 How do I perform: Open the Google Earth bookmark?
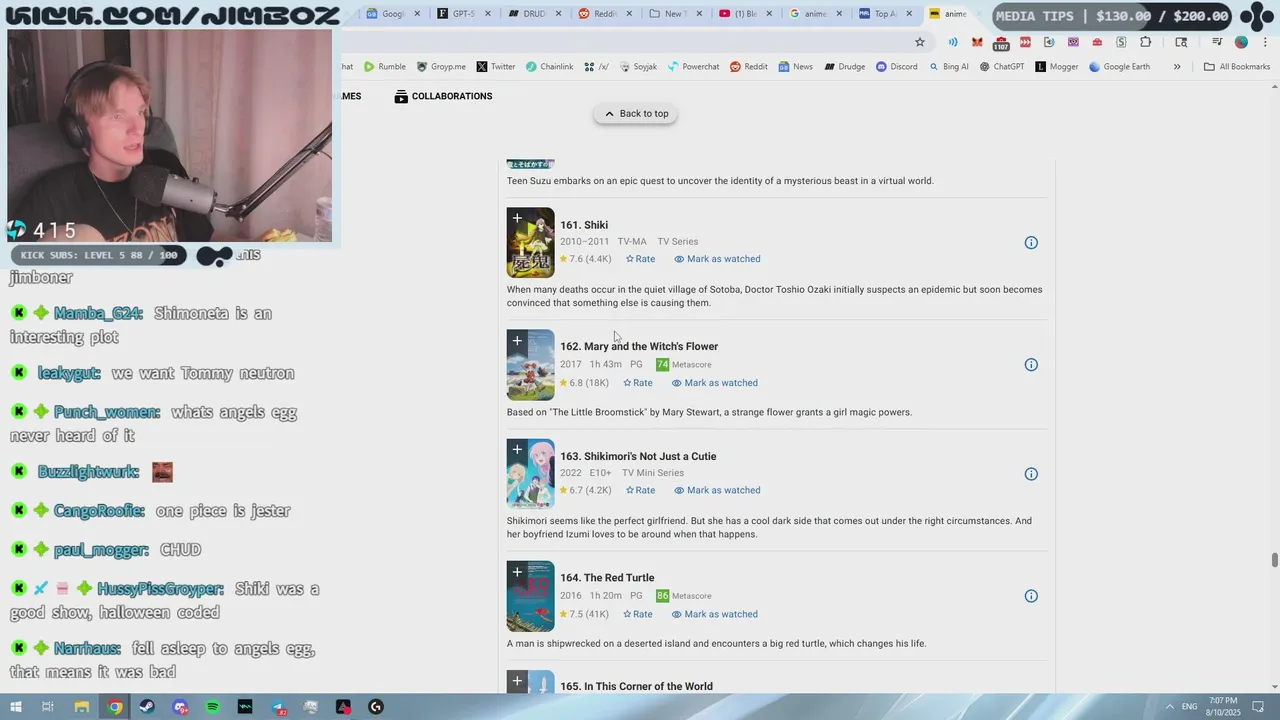click(1119, 67)
